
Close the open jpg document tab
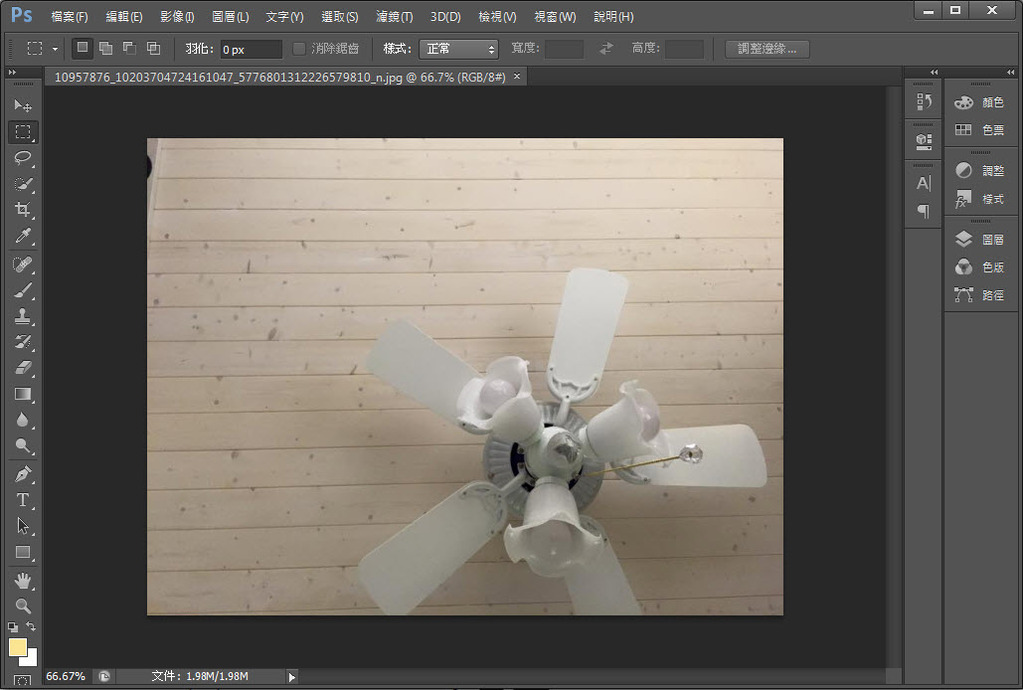tap(517, 76)
